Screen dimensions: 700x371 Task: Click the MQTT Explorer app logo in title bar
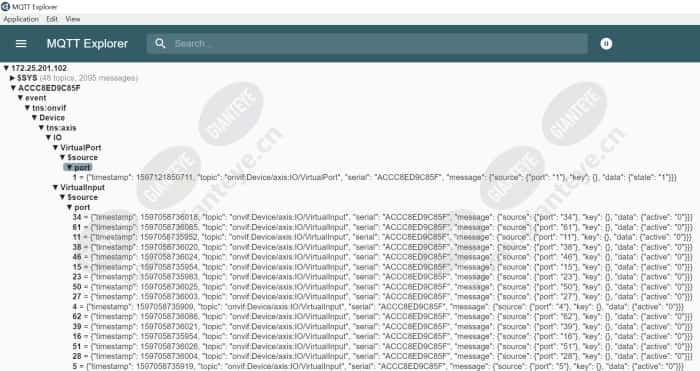[x=5, y=7]
